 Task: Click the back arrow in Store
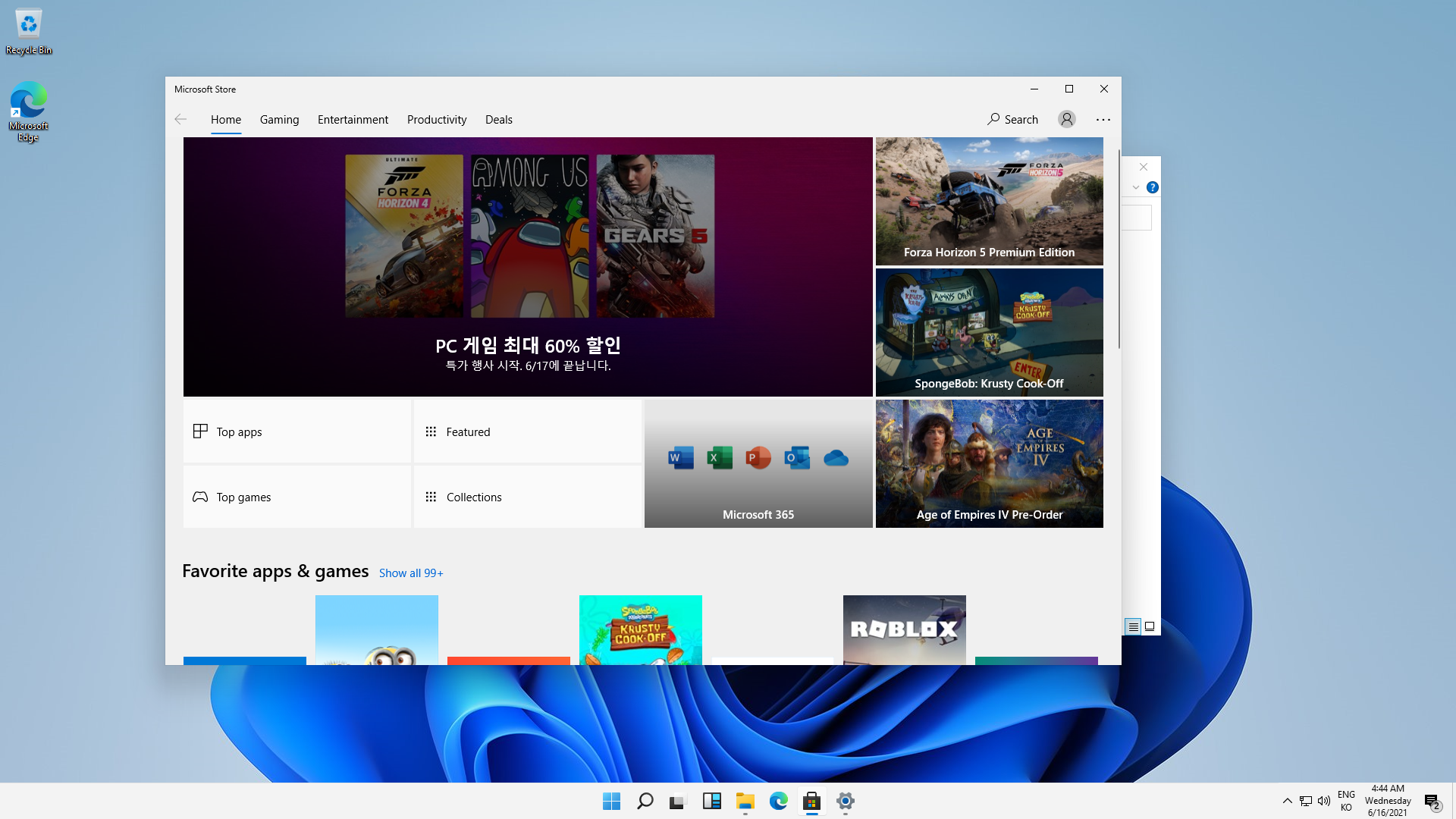[180, 119]
